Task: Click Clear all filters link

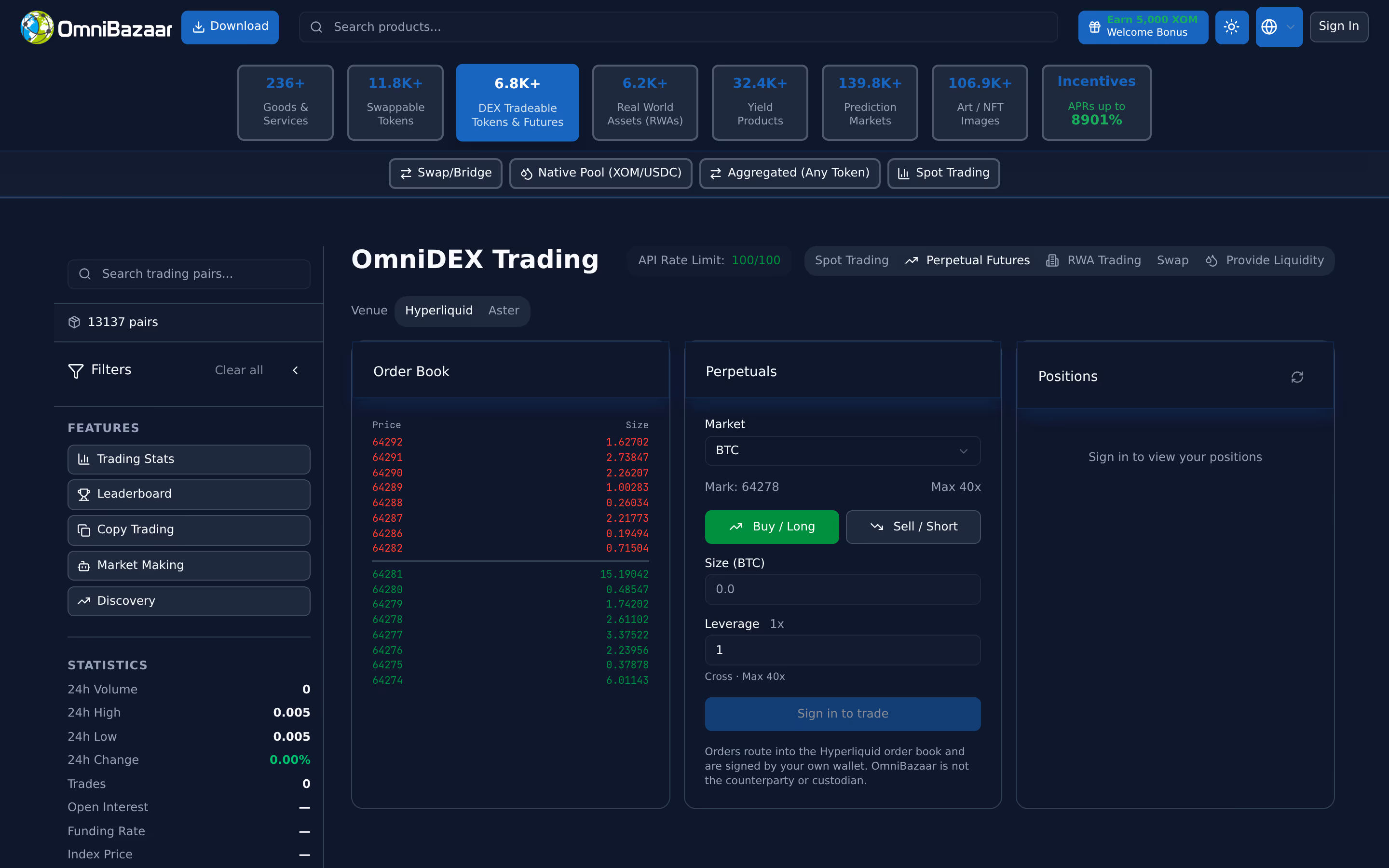Action: pyautogui.click(x=239, y=370)
